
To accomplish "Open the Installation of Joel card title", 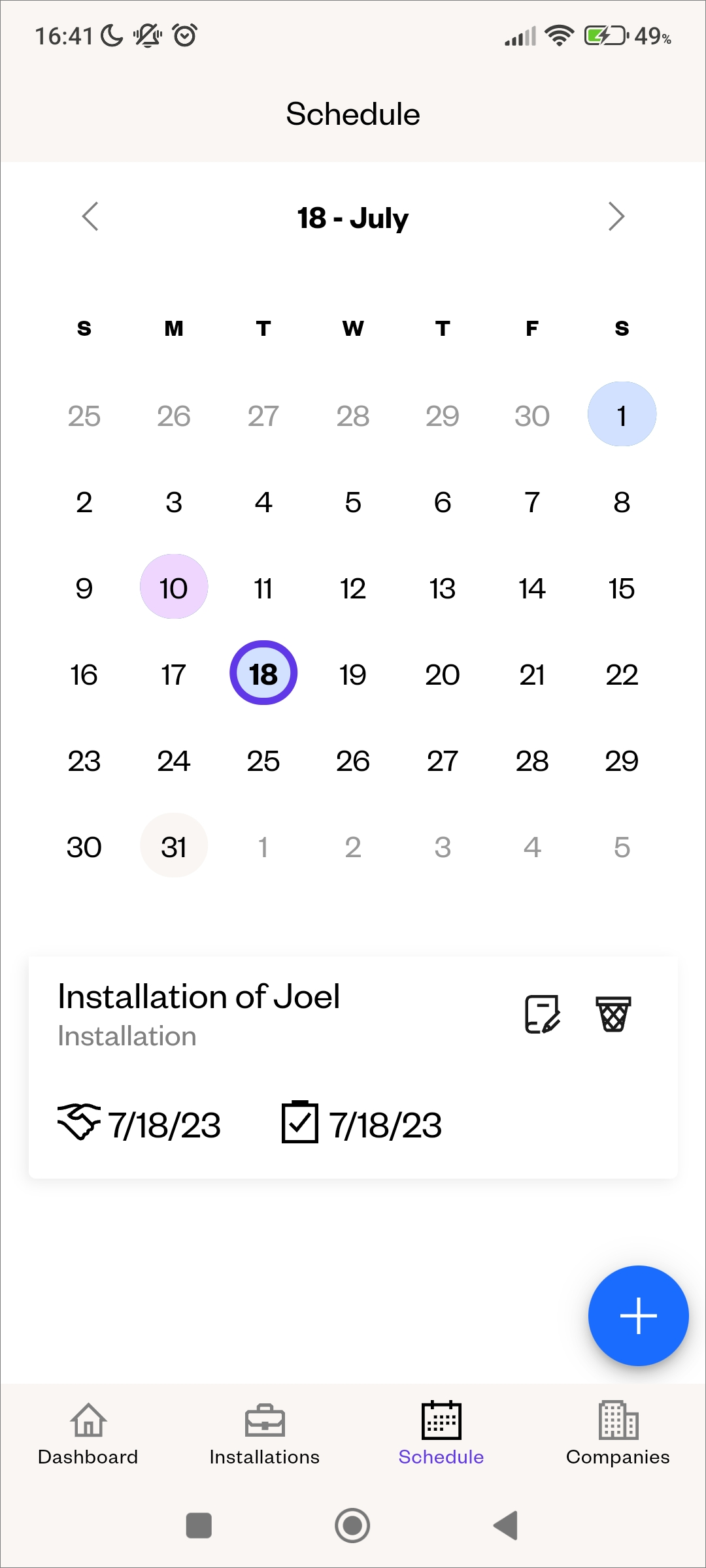I will [x=199, y=997].
